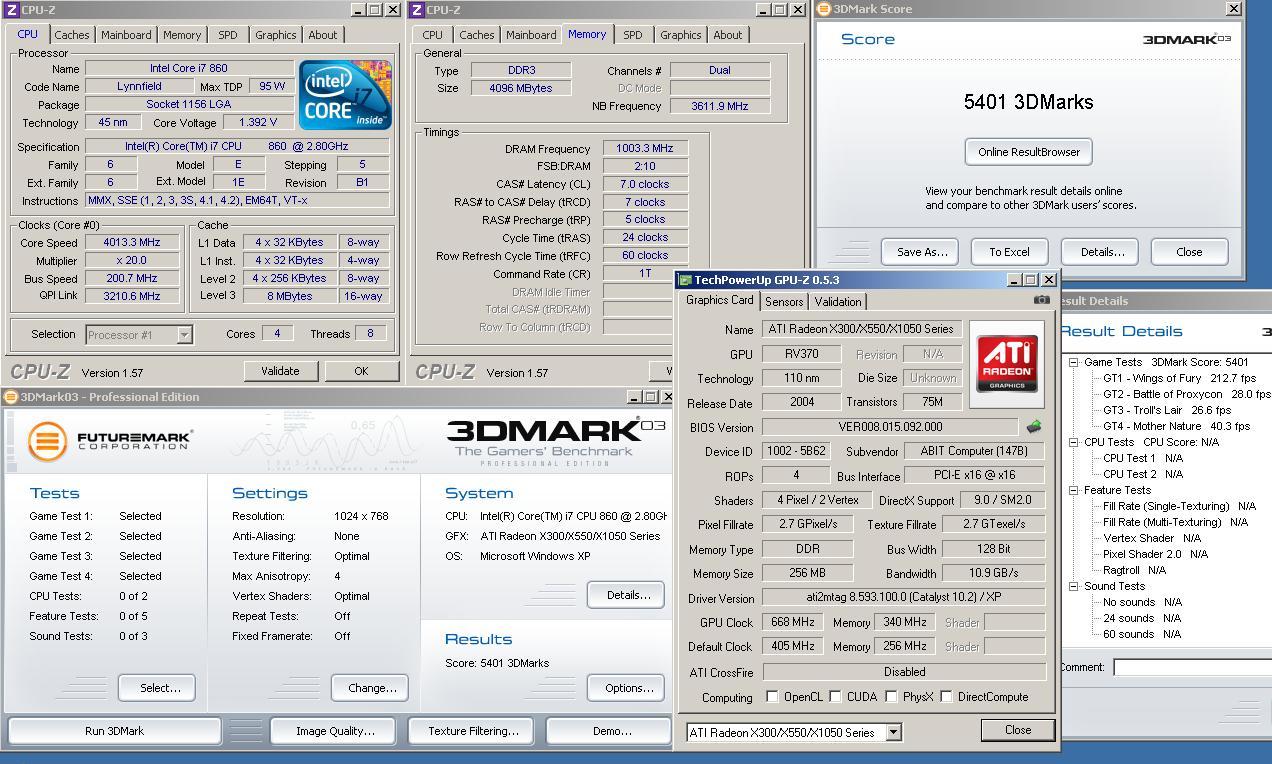Click the ATI Radeon logo in GPU-Z
Image resolution: width=1272 pixels, height=764 pixels.
(x=1006, y=364)
